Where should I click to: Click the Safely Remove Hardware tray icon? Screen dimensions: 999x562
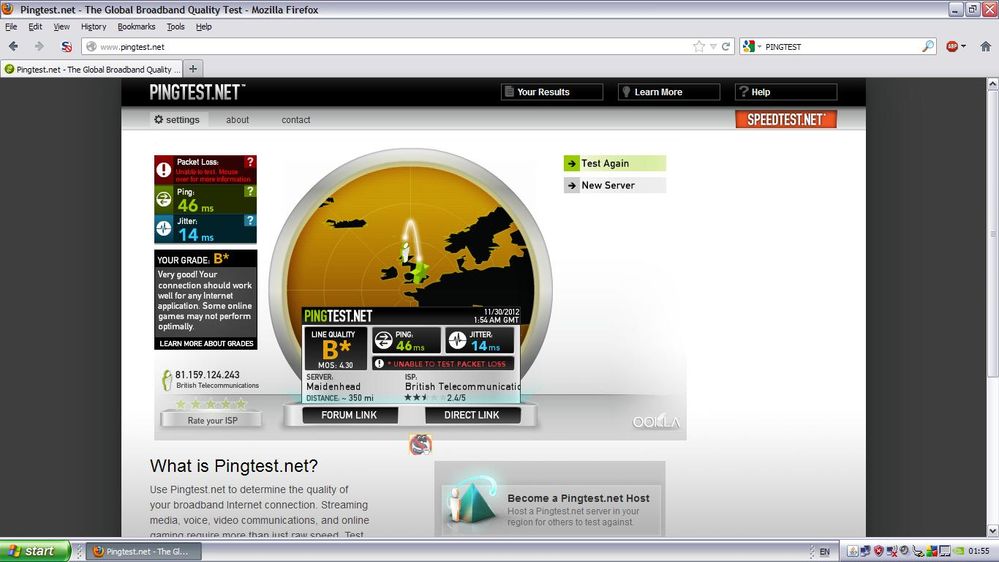pyautogui.click(x=918, y=552)
